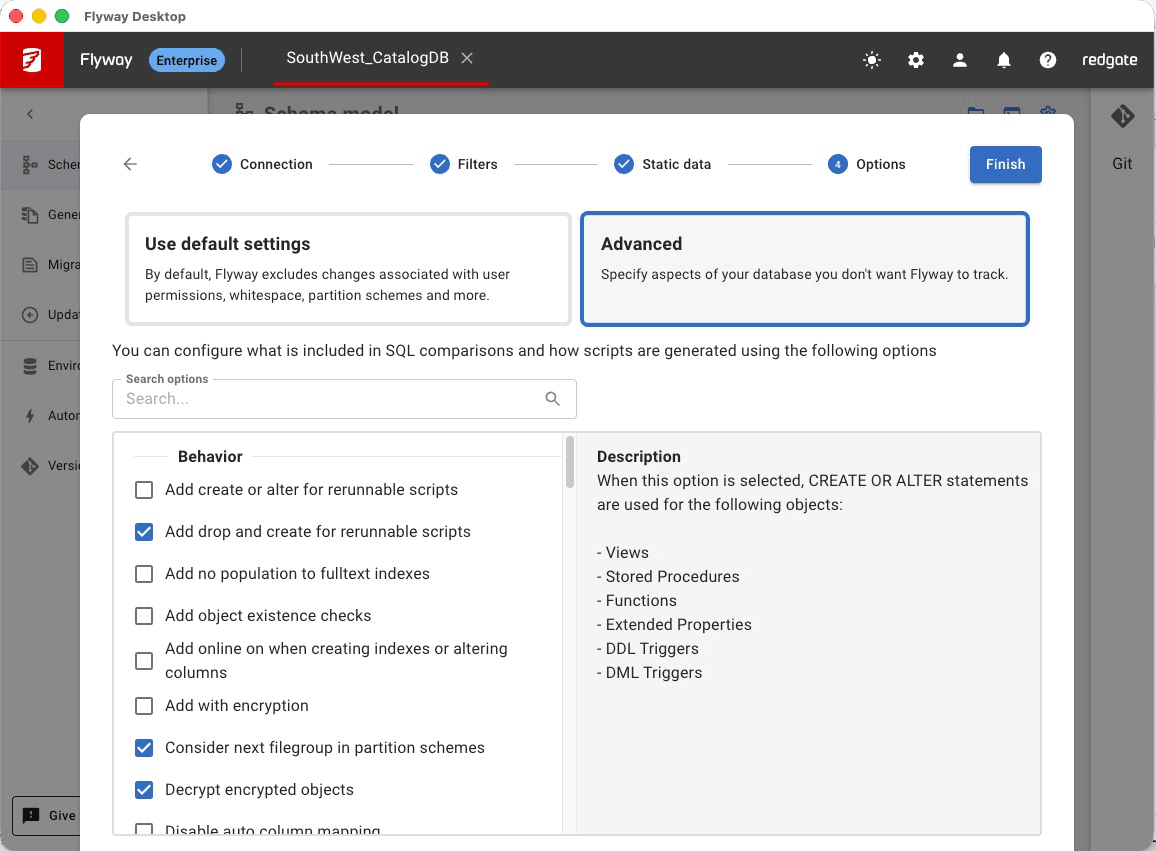1156x851 pixels.
Task: Uncheck Add drop and create for rerunnable scripts
Action: click(144, 532)
